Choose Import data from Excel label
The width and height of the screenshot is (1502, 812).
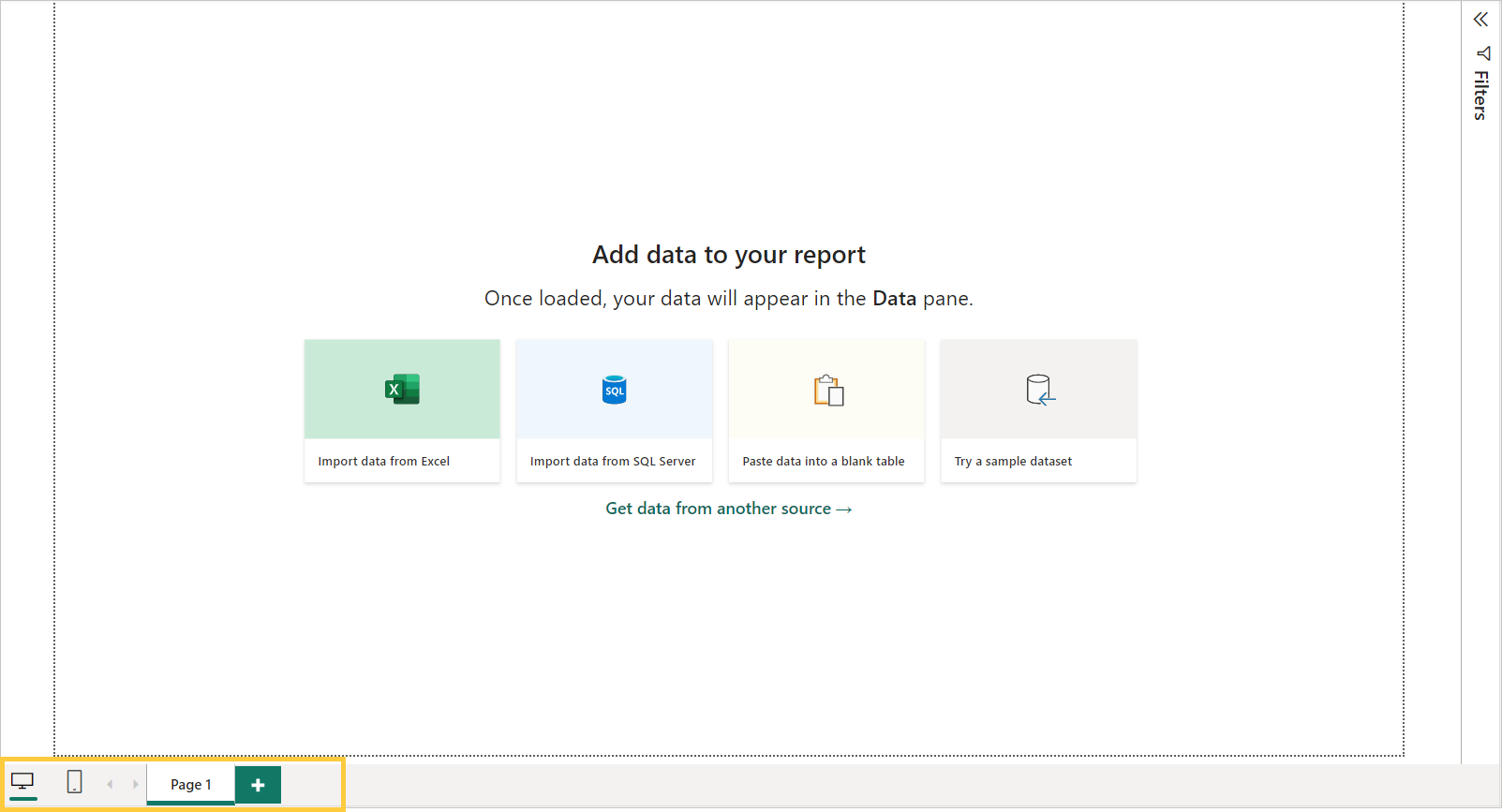(383, 461)
